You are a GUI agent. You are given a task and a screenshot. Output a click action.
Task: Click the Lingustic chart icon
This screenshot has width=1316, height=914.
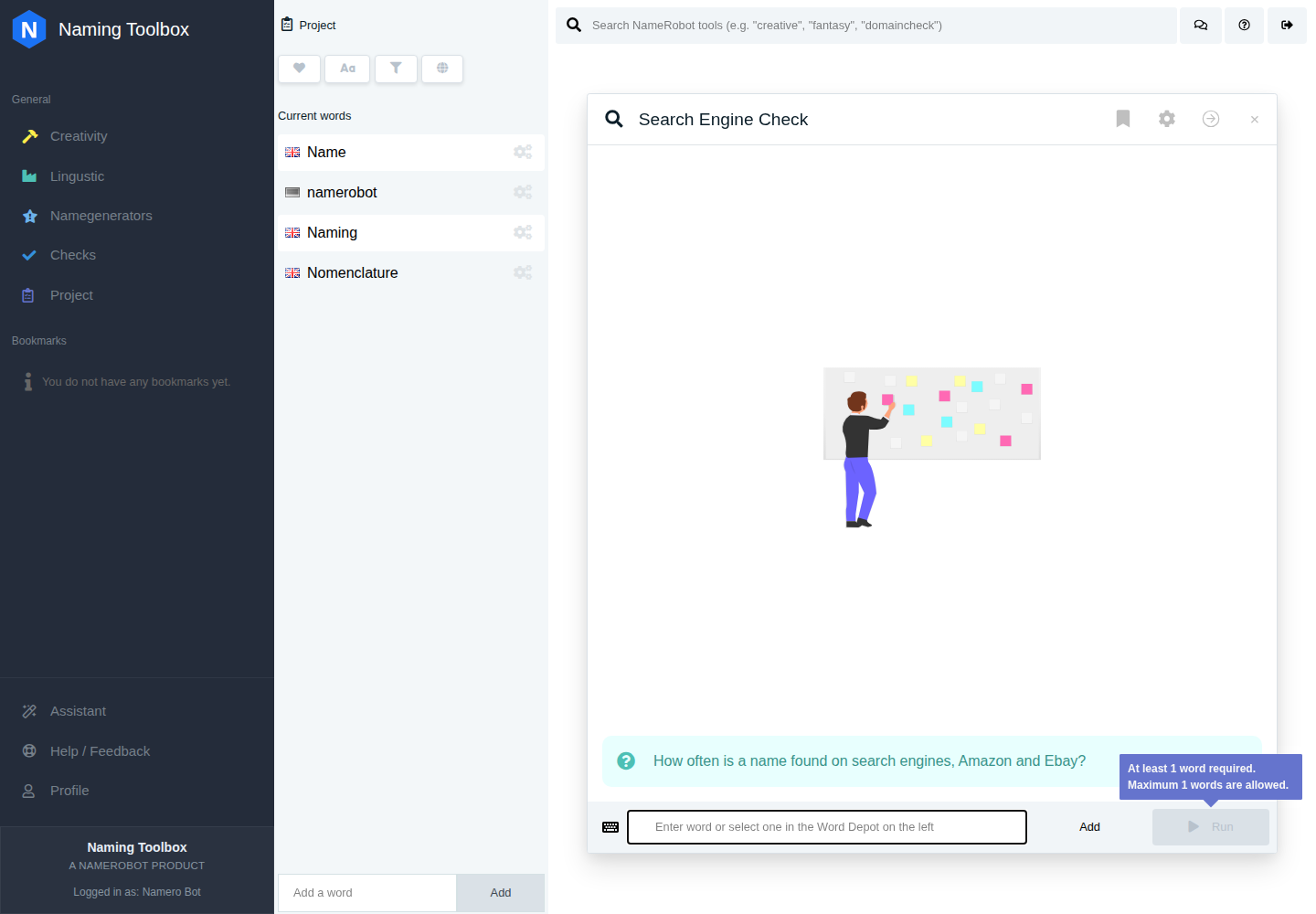point(29,176)
